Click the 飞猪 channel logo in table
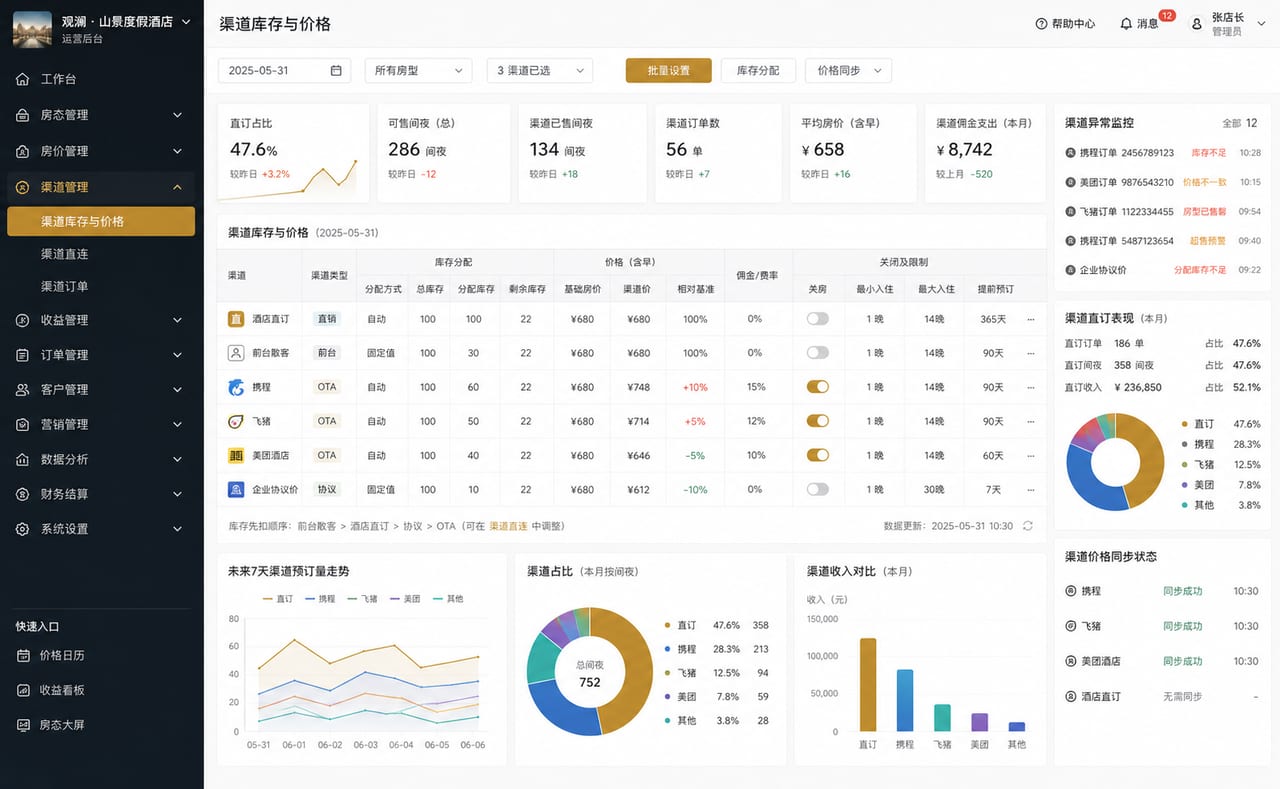The image size is (1280, 789). tap(236, 421)
